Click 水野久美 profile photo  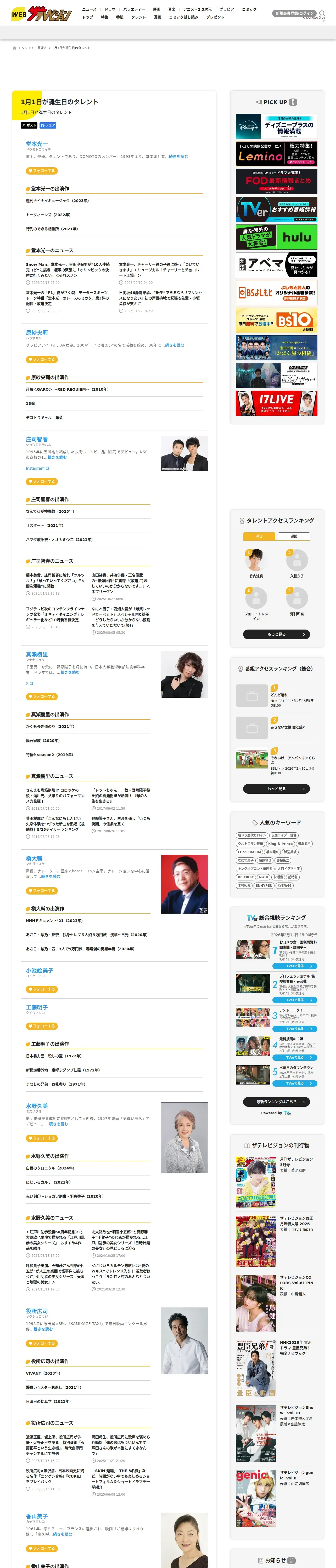[184, 1138]
